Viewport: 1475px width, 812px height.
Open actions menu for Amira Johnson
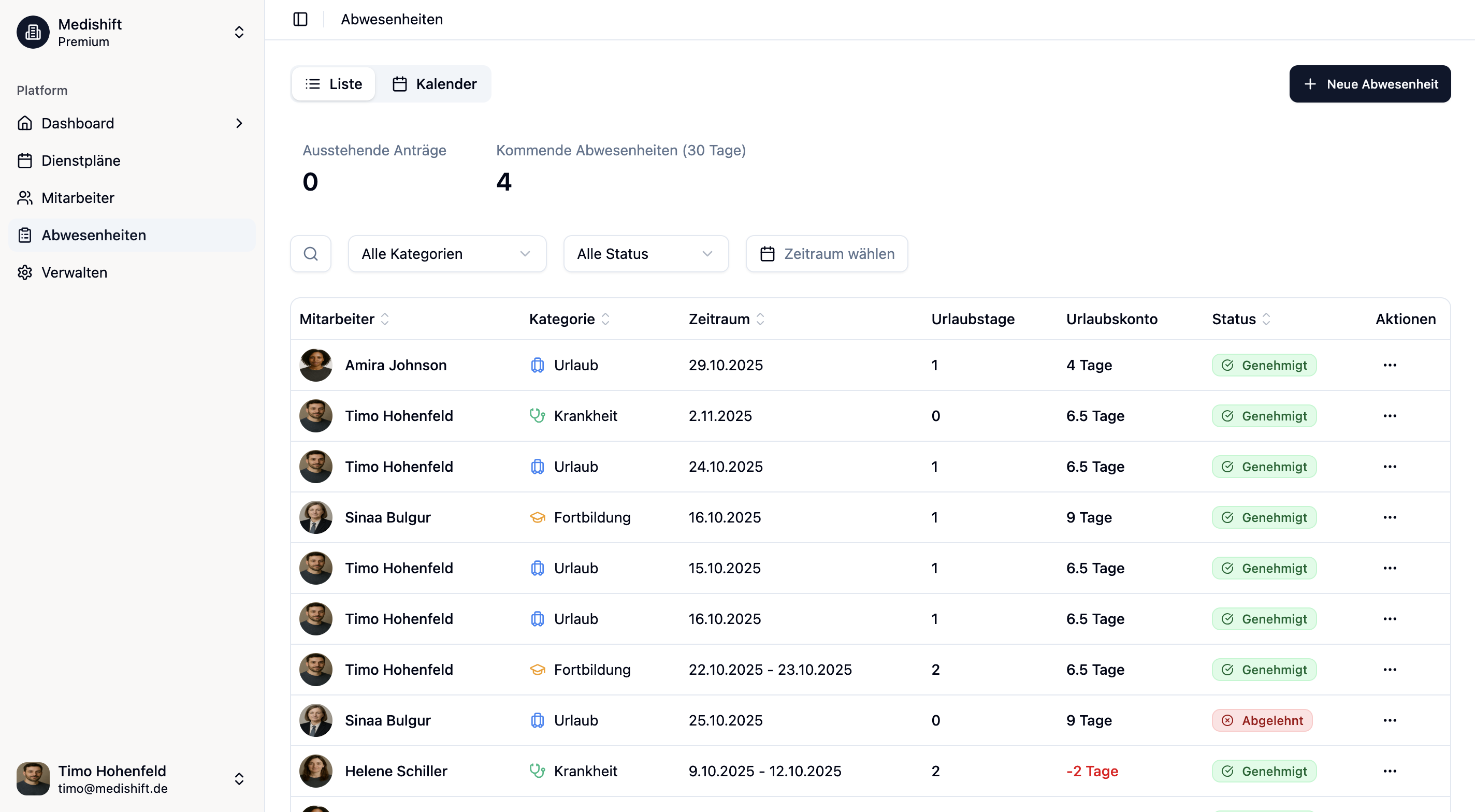tap(1390, 365)
